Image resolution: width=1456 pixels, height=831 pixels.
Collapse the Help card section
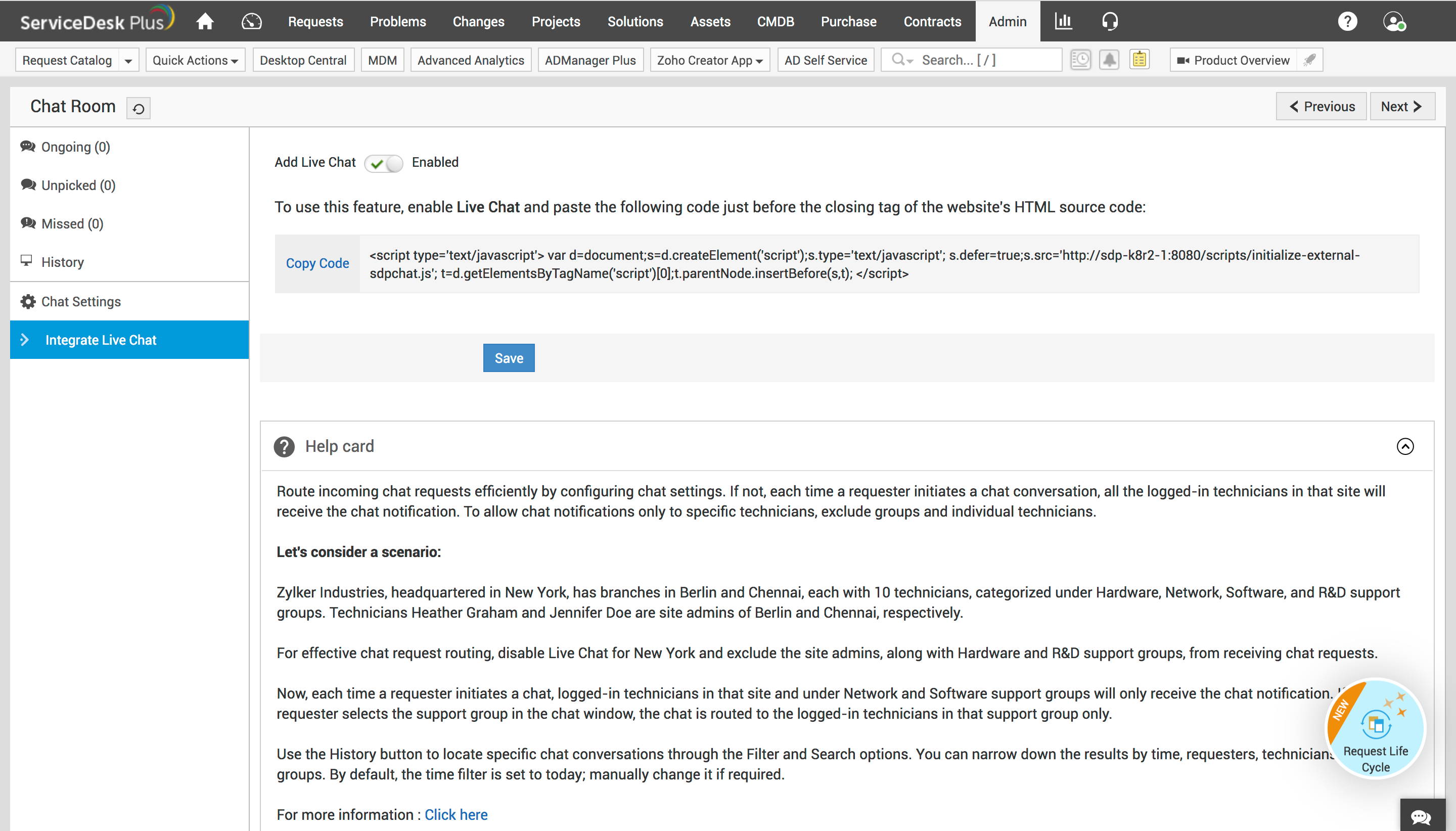point(1404,446)
